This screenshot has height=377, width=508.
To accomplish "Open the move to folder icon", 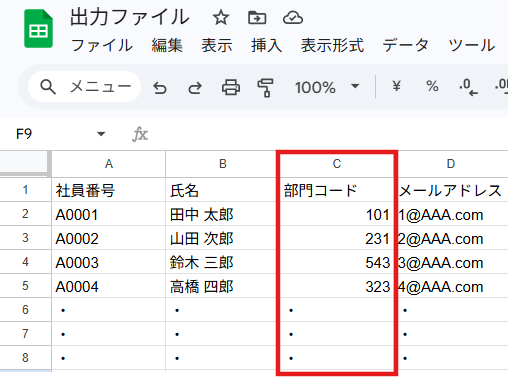I will pos(257,17).
